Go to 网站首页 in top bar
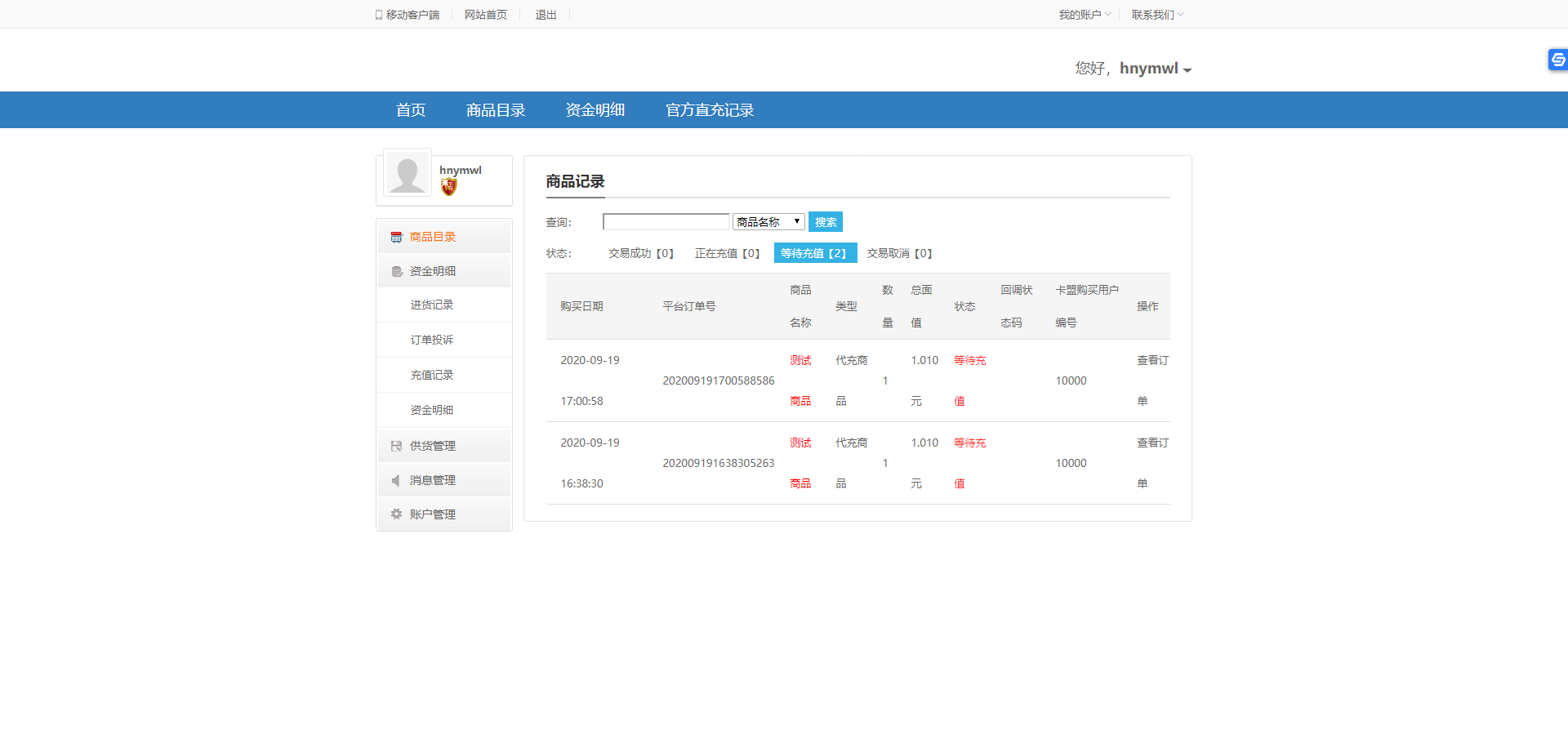Viewport: 1568px width, 752px height. click(x=486, y=15)
